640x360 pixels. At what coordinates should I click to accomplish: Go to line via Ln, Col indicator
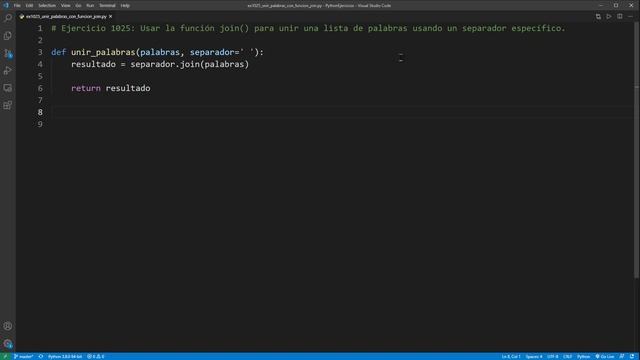pyautogui.click(x=511, y=356)
